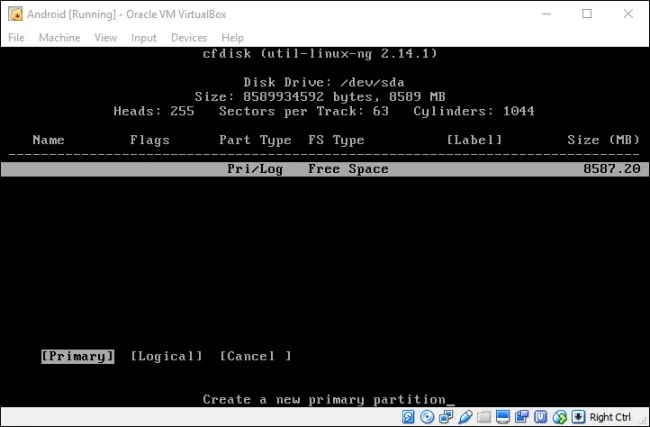Open the Machine menu
Image resolution: width=650 pixels, height=427 pixels.
pyautogui.click(x=59, y=38)
